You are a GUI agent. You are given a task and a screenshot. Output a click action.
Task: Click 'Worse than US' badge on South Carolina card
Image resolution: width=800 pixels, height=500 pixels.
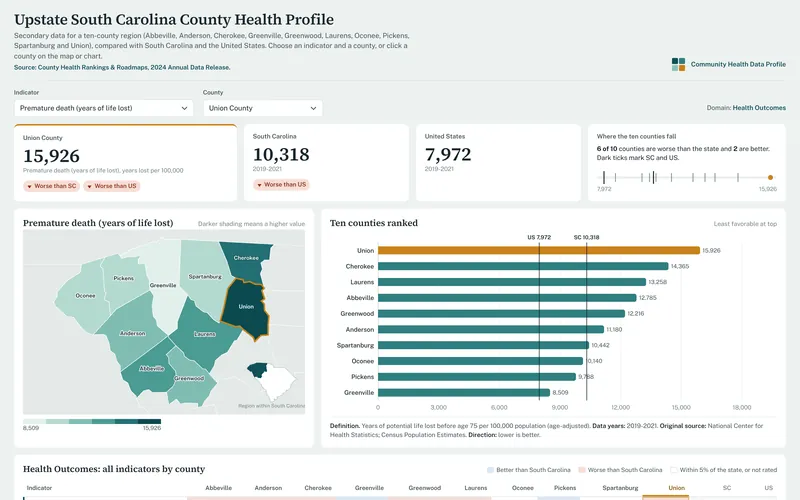pos(281,185)
